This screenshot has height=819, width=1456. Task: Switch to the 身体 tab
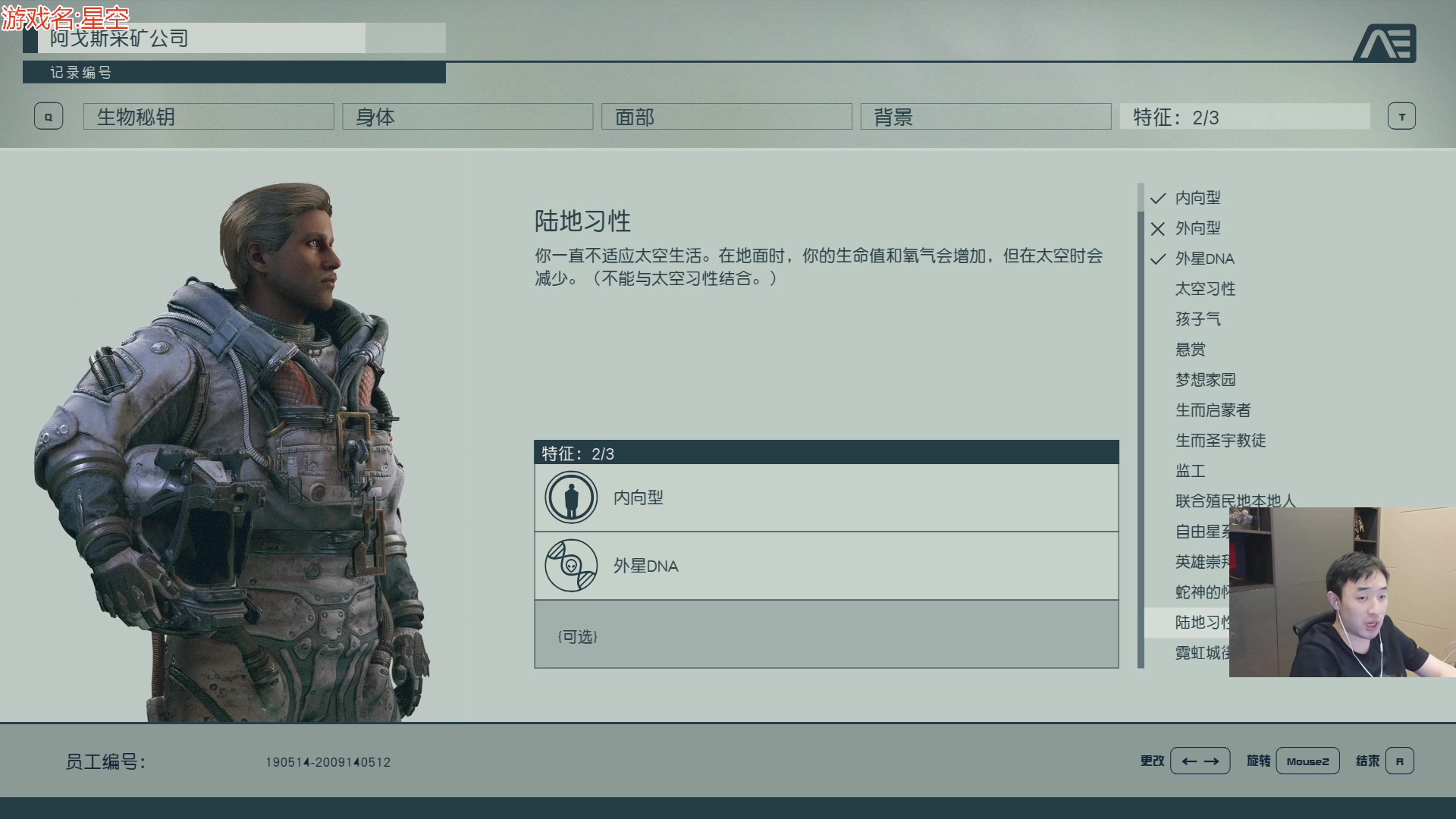pos(468,117)
